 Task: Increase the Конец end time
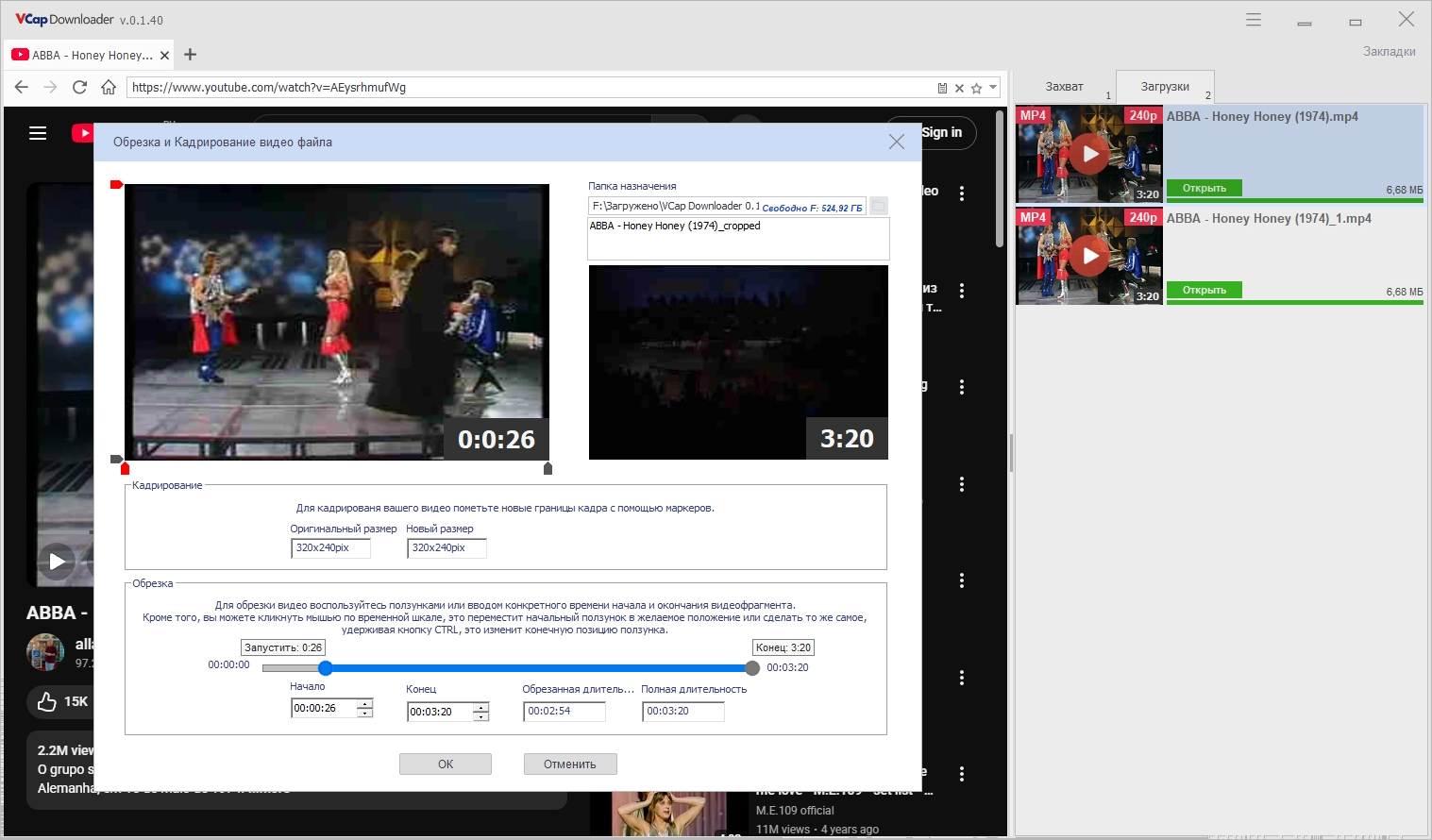tap(481, 707)
